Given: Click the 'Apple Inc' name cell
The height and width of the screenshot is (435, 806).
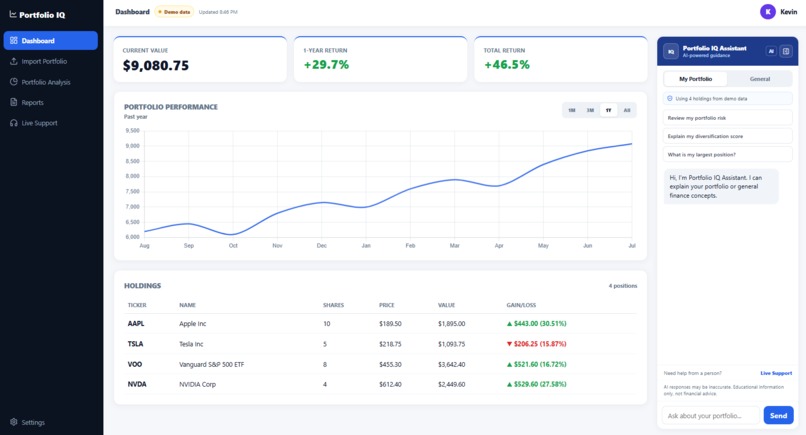Looking at the screenshot, I should [192, 323].
